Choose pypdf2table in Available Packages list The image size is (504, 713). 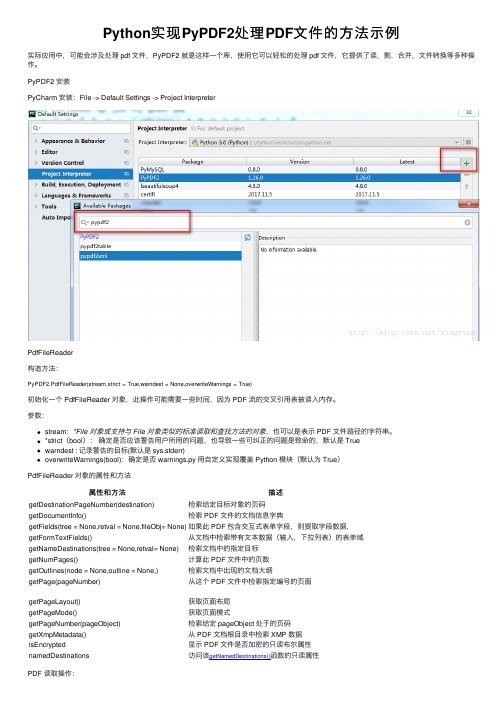(x=160, y=246)
